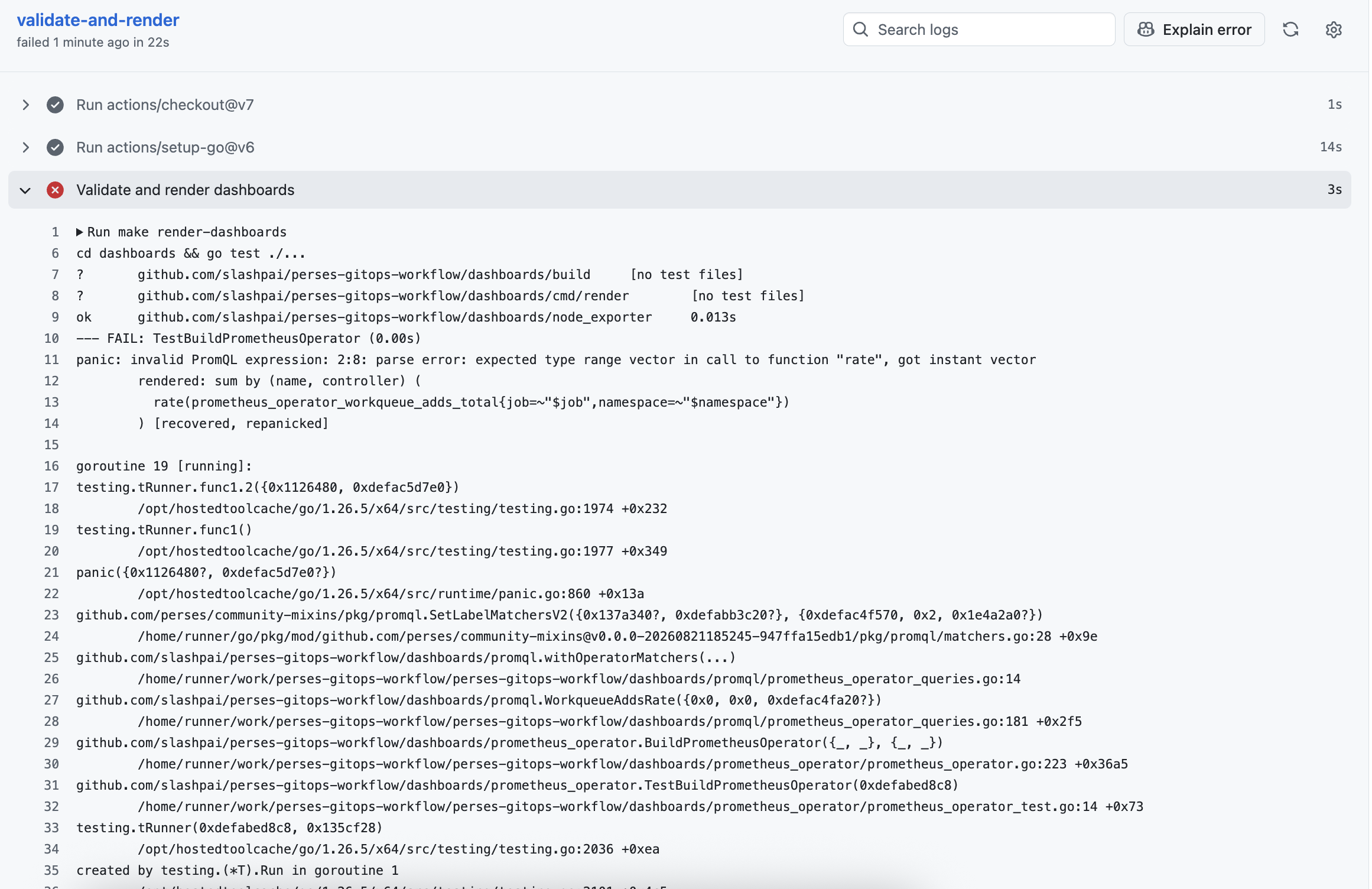Click log line number 6

55,254
